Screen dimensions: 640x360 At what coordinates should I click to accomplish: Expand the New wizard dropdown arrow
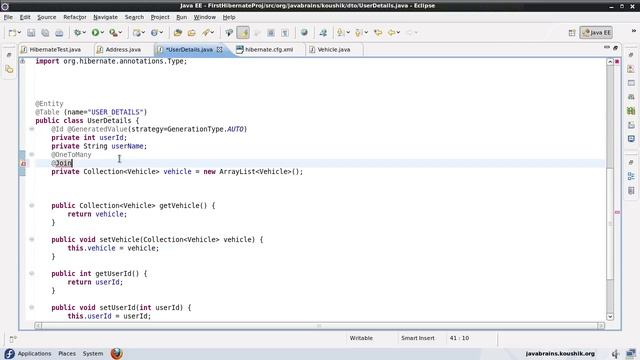pos(19,33)
